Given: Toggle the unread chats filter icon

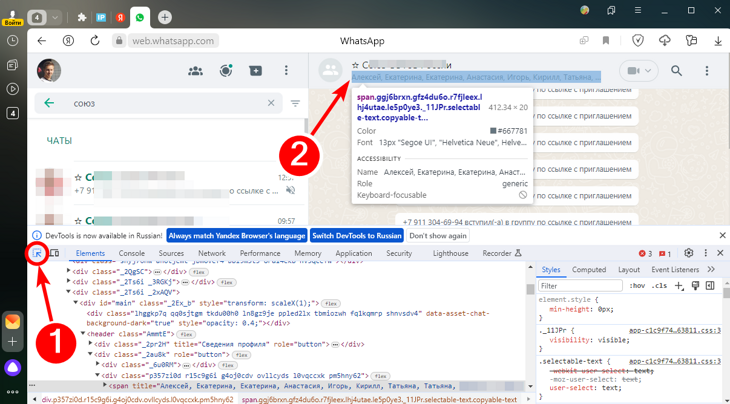Looking at the screenshot, I should point(295,103).
